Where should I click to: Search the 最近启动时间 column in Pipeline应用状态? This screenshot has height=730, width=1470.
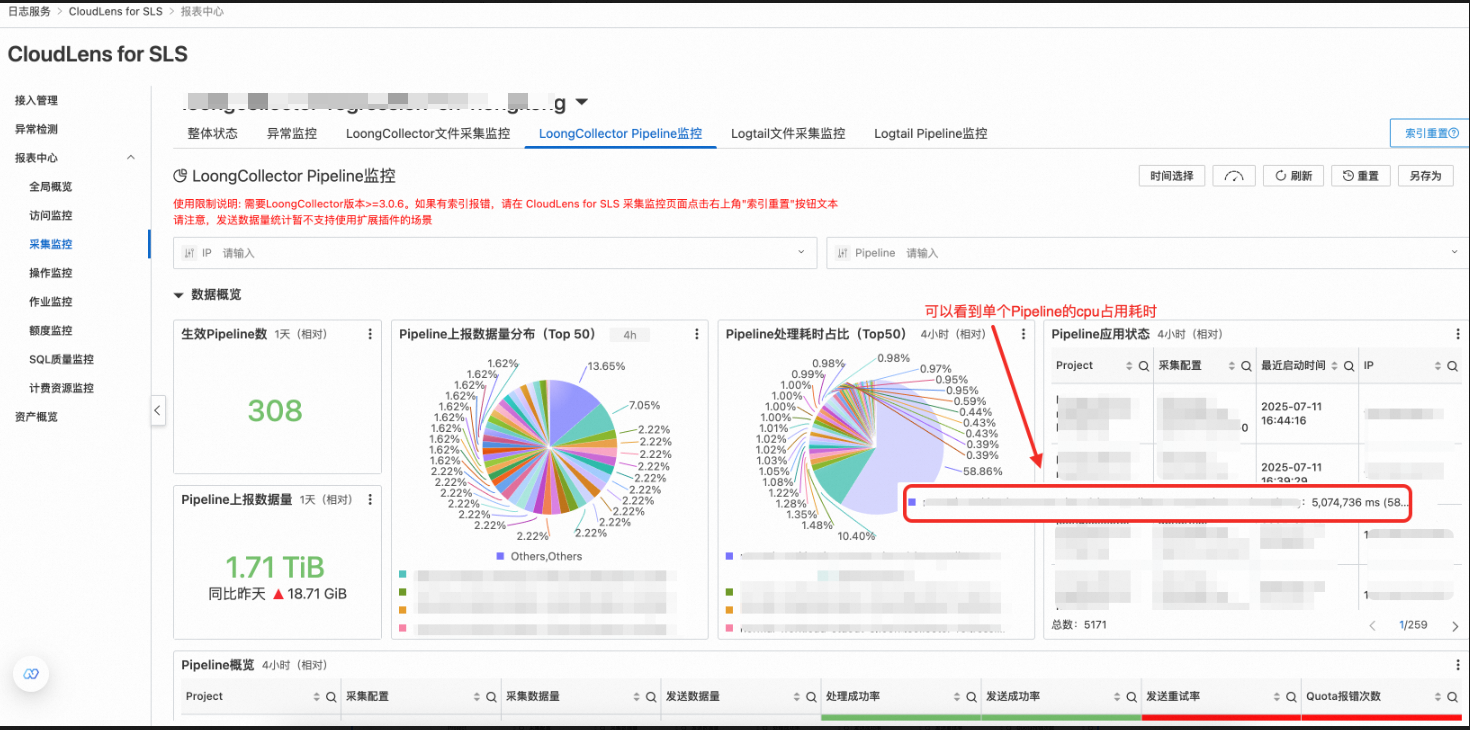click(1349, 366)
